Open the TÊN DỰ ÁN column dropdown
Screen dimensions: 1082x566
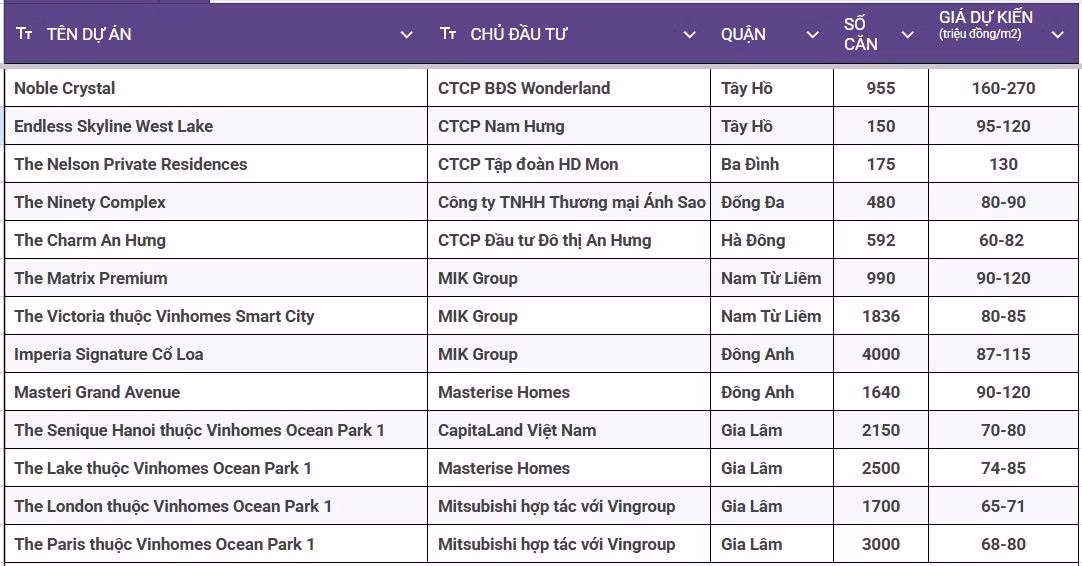(x=406, y=35)
